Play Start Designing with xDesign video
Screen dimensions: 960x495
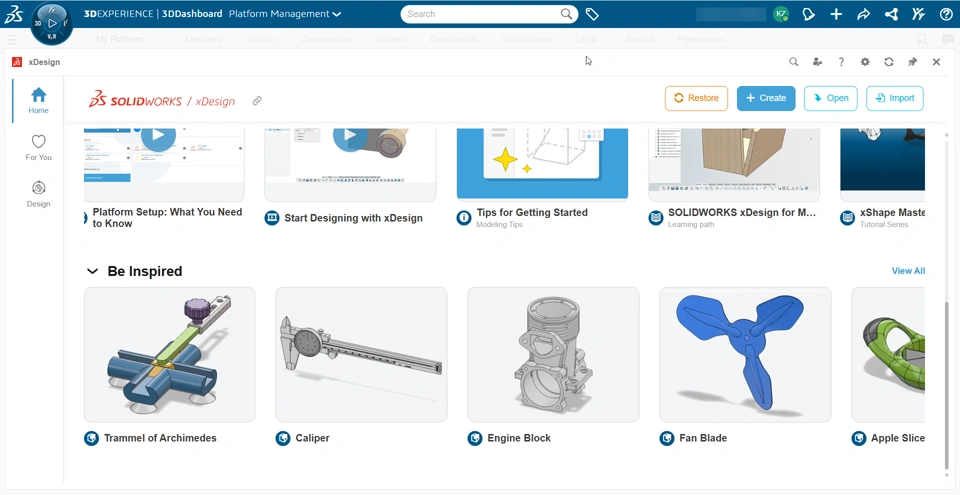350,135
